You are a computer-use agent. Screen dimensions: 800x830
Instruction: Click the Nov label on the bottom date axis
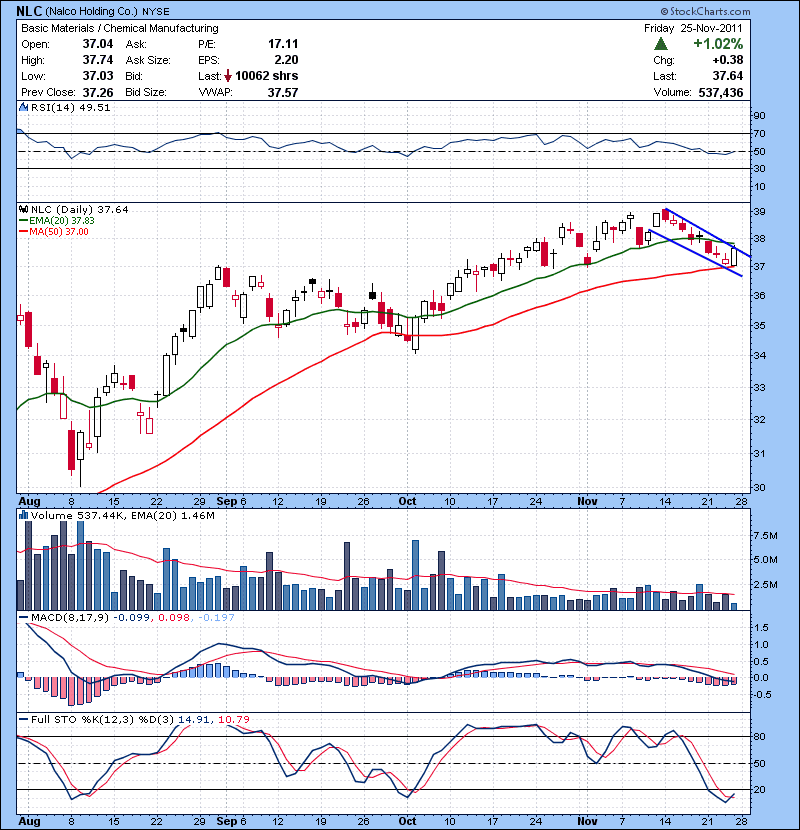587,821
